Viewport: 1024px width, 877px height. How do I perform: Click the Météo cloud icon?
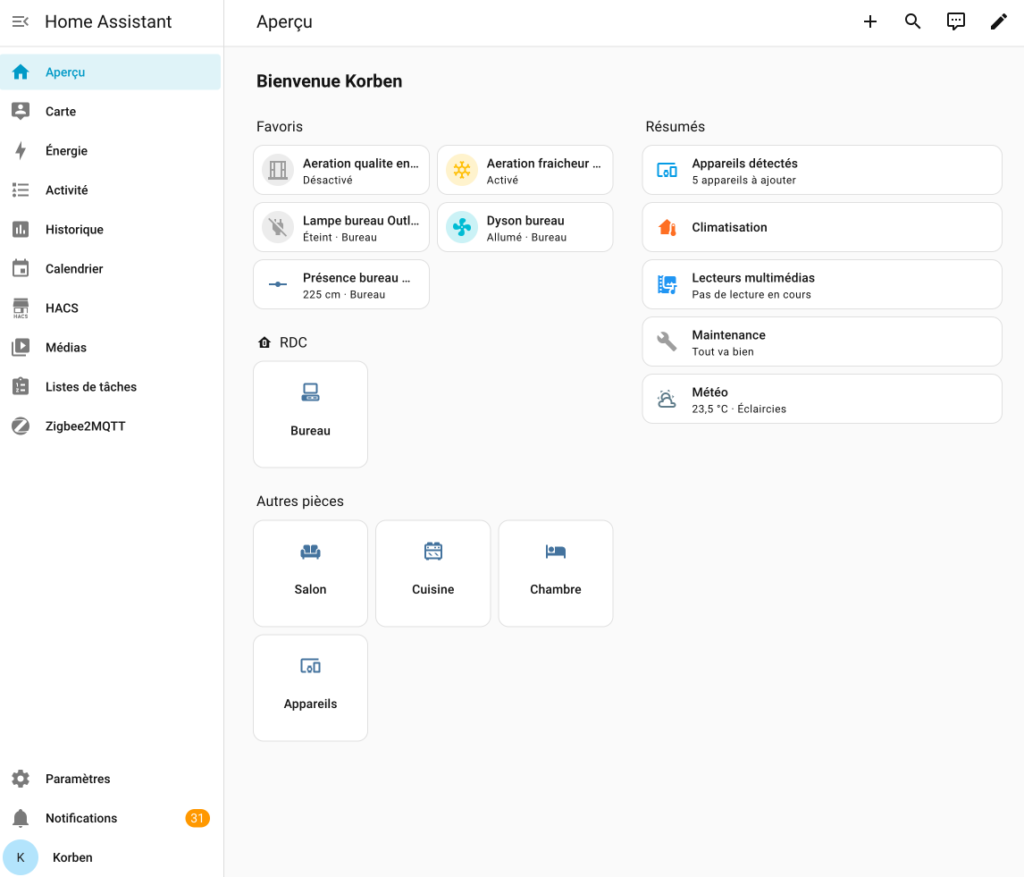click(x=667, y=399)
